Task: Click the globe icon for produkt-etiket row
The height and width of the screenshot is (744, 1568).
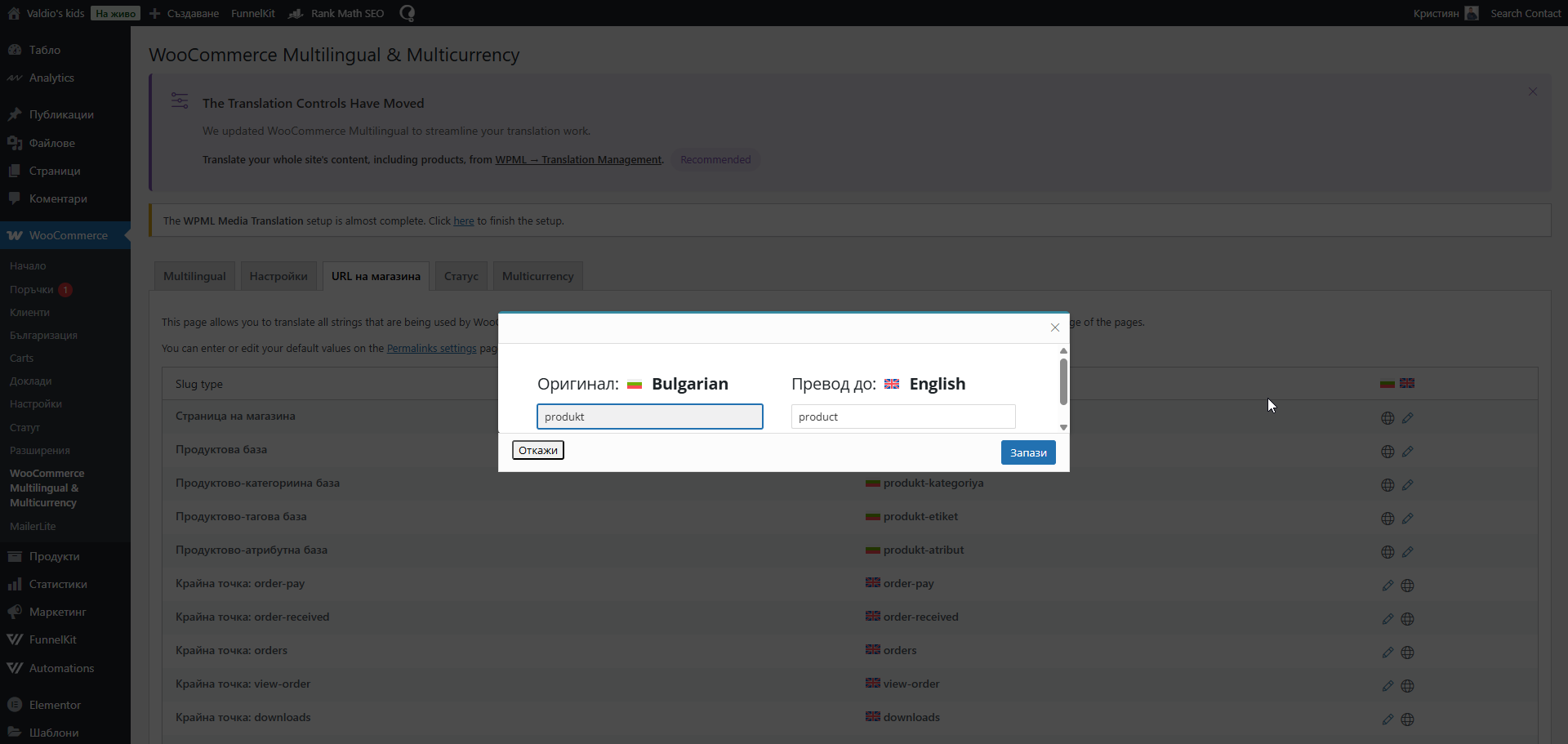Action: [1388, 519]
